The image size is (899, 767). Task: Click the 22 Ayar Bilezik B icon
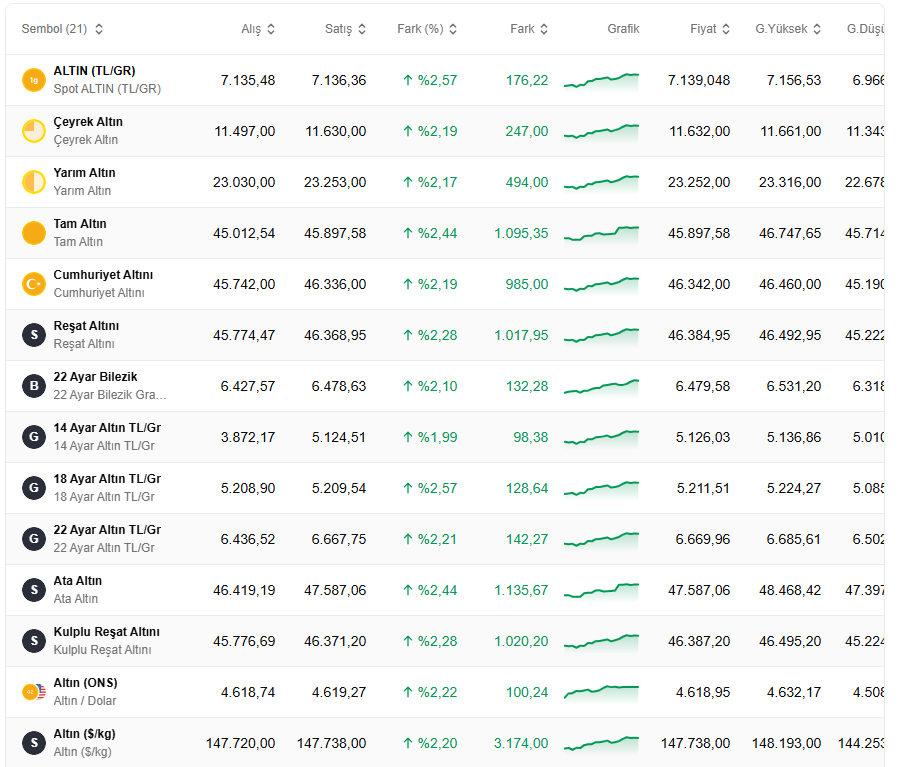click(x=34, y=386)
